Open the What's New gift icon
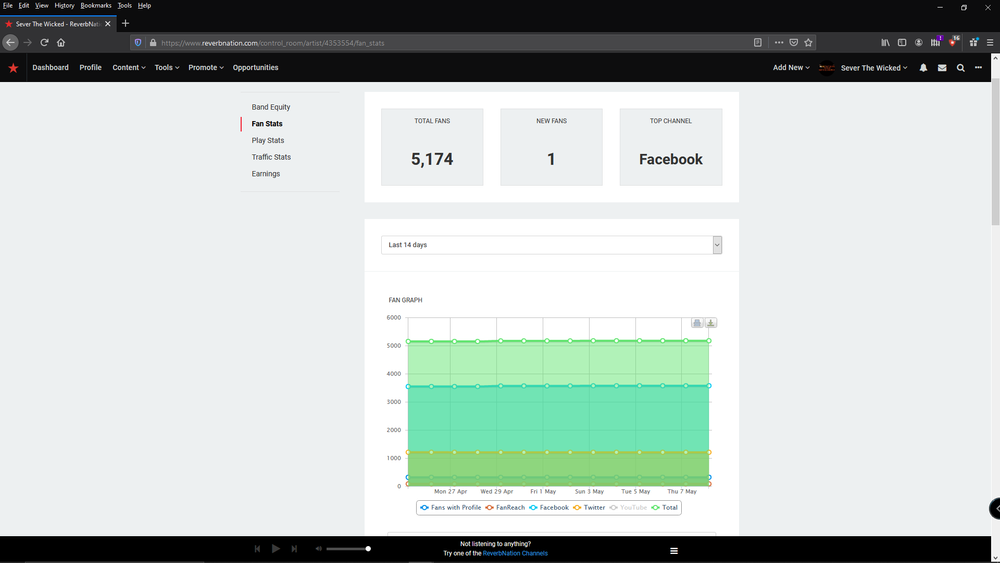The width and height of the screenshot is (1000, 563). (973, 43)
